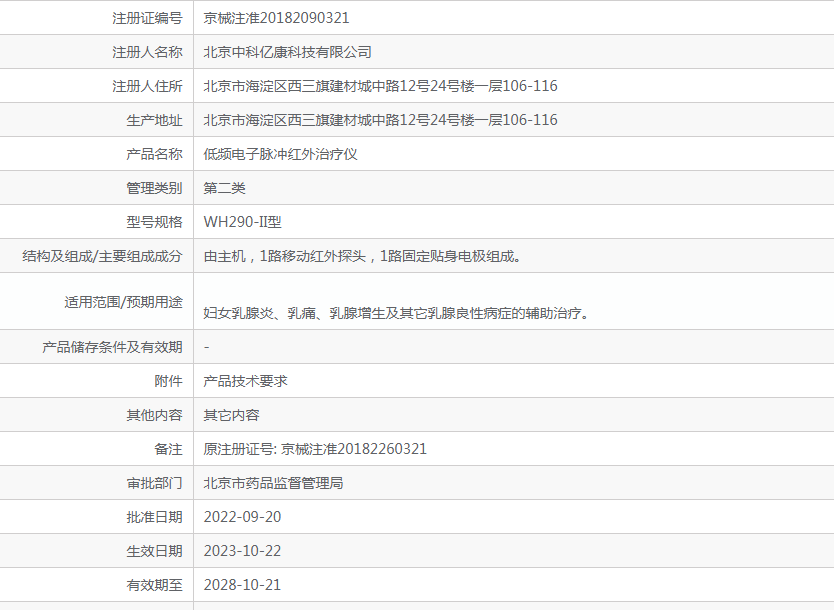Click the 结构及组成/主要组成成分 label
Screen dimensions: 834x610
click(x=102, y=256)
